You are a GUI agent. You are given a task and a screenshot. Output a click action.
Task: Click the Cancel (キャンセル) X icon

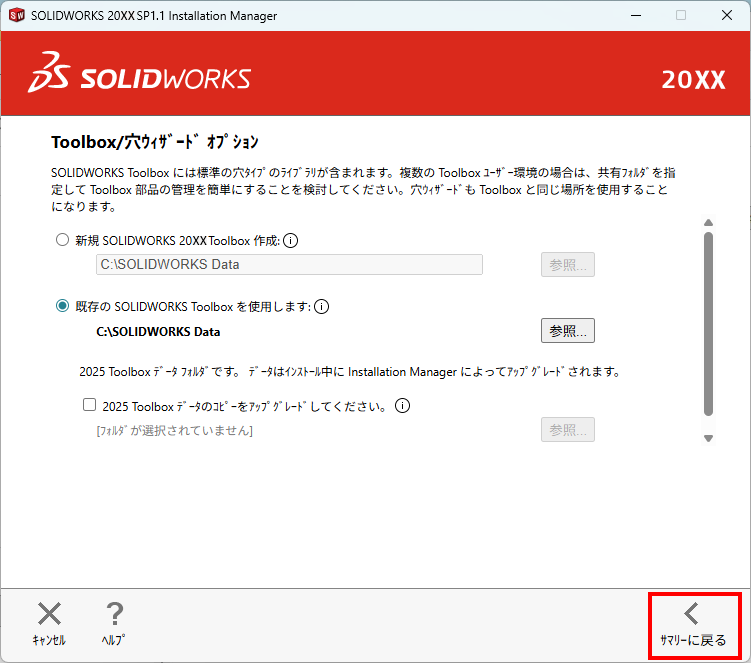pyautogui.click(x=49, y=614)
